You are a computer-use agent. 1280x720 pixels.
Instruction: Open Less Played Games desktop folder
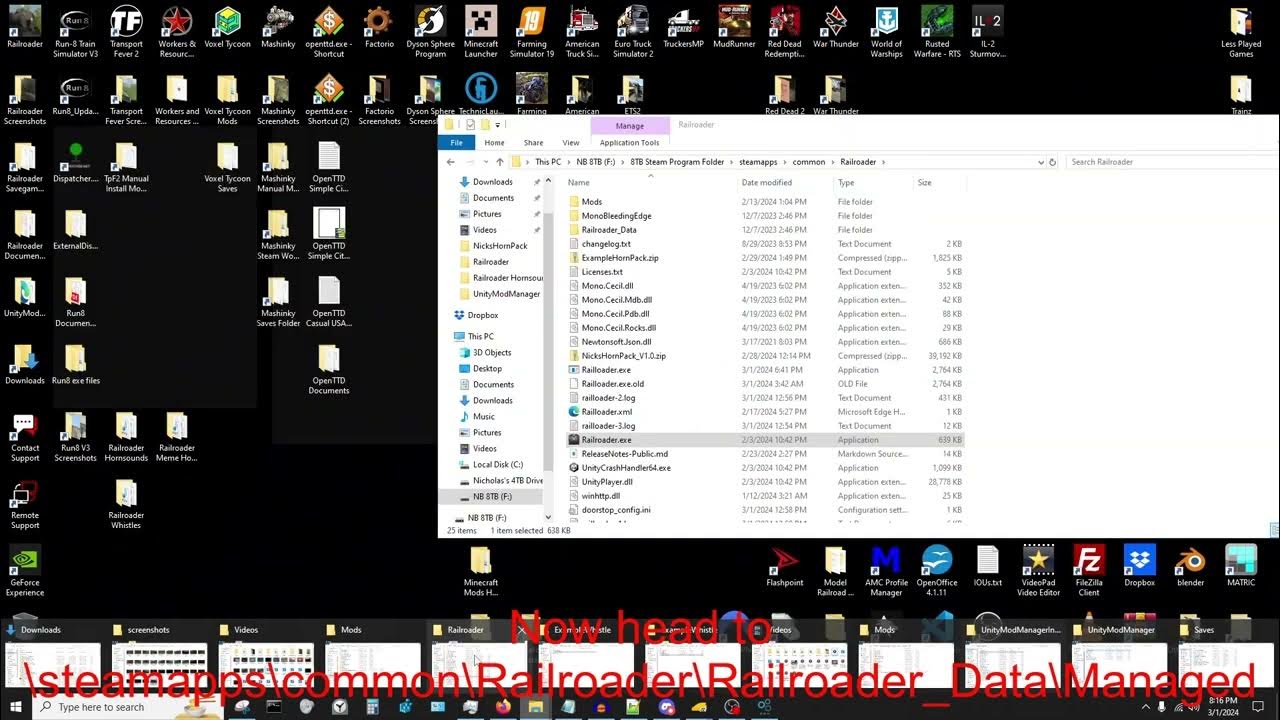1241,31
